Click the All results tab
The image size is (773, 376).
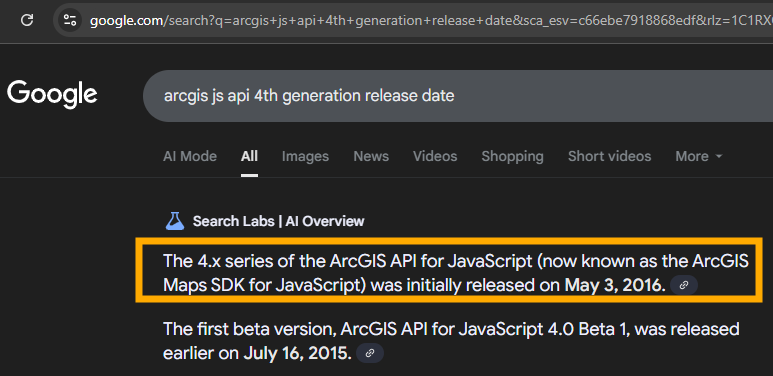coord(249,157)
